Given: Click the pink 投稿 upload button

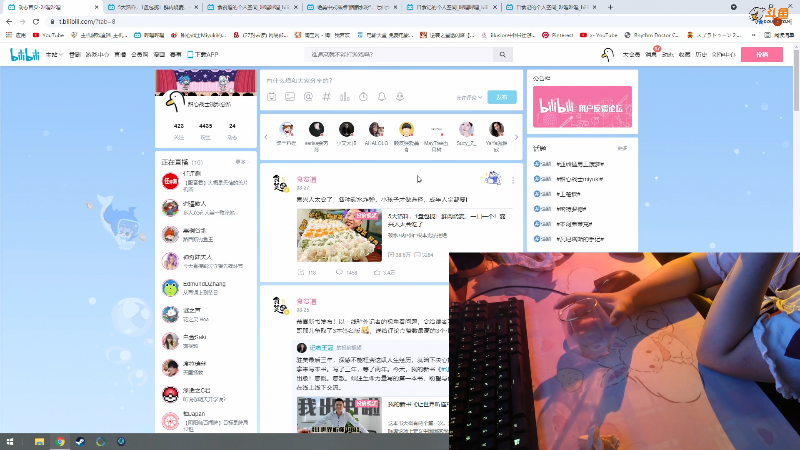Looking at the screenshot, I should tap(762, 55).
